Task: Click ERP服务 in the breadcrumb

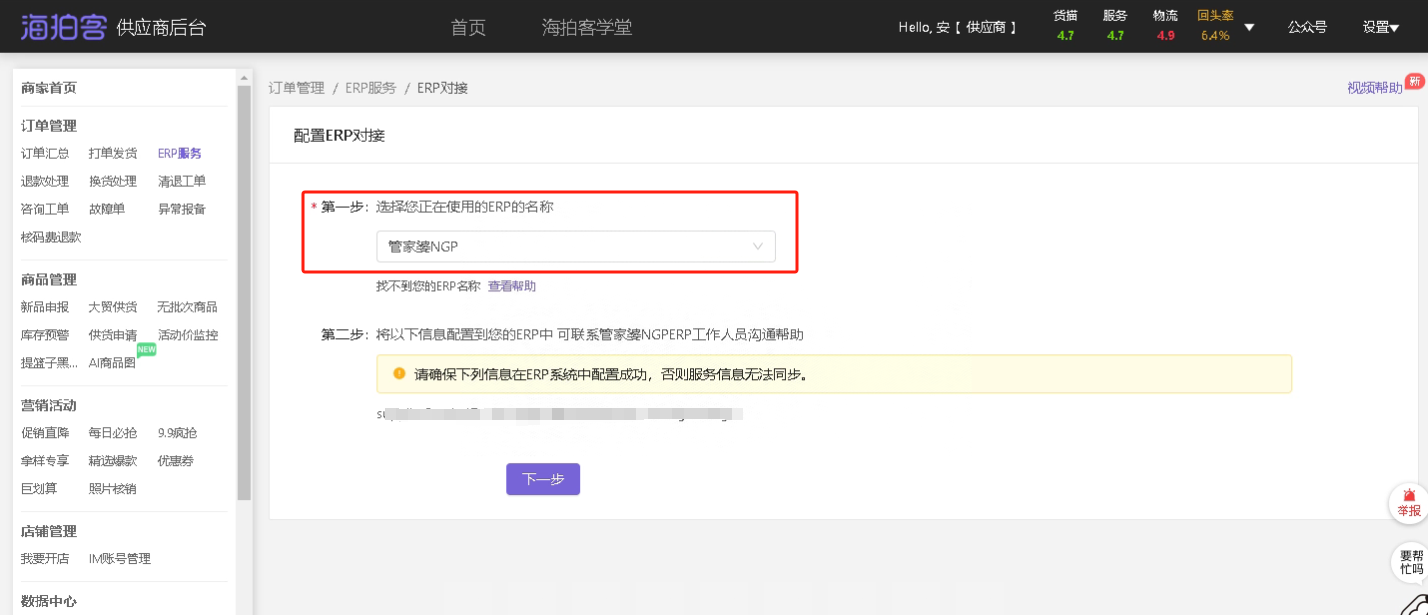Action: (x=371, y=88)
